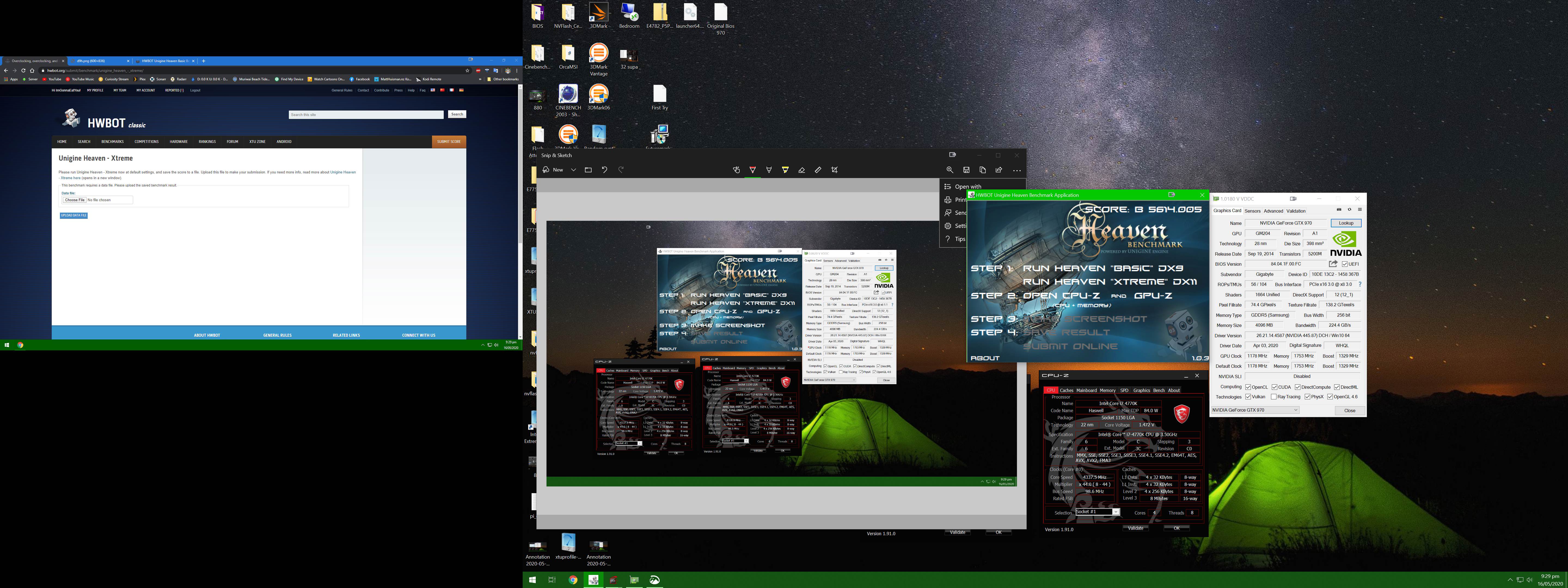Viewport: 1568px width, 588px height.
Task: Save the GPU BIOS with the export arrow icon
Action: tap(1333, 264)
